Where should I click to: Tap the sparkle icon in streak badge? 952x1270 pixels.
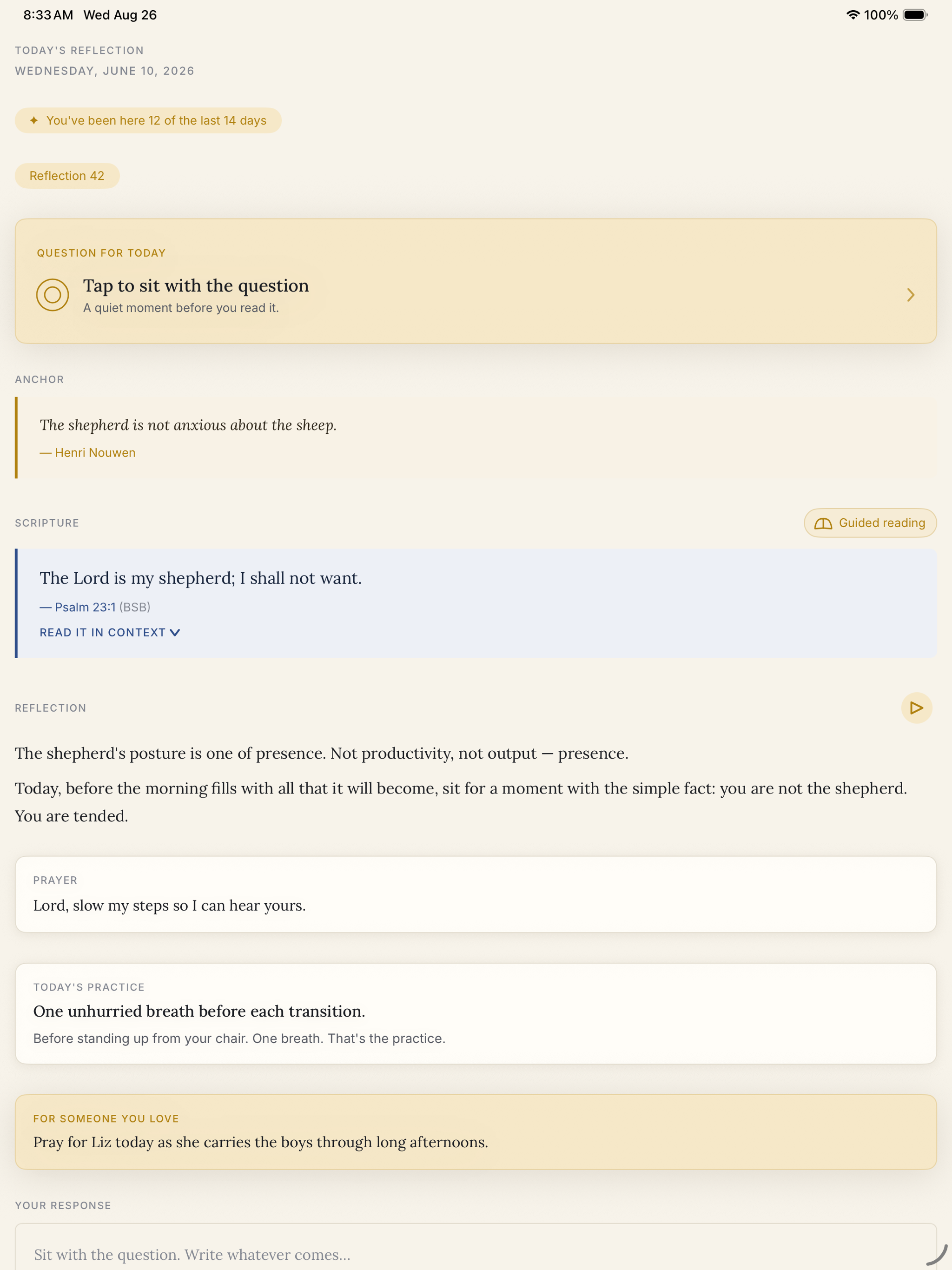[34, 120]
